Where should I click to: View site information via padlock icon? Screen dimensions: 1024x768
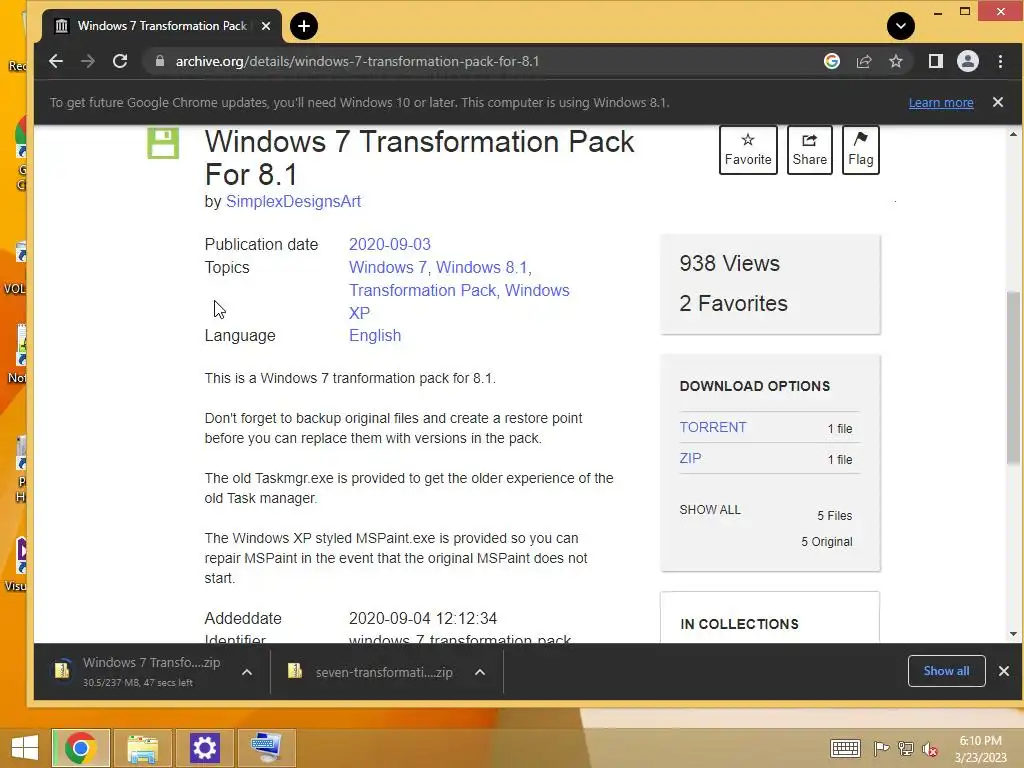click(159, 61)
